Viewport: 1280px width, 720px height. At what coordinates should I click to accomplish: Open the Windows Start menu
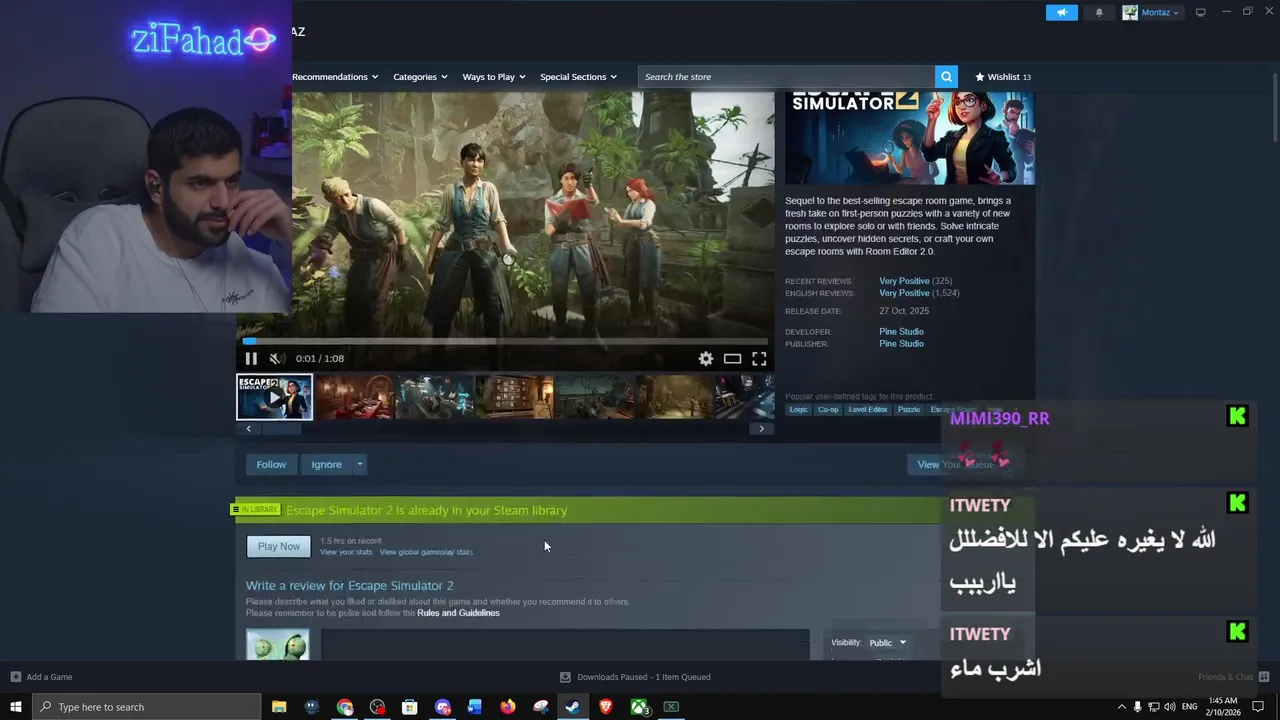tap(16, 707)
